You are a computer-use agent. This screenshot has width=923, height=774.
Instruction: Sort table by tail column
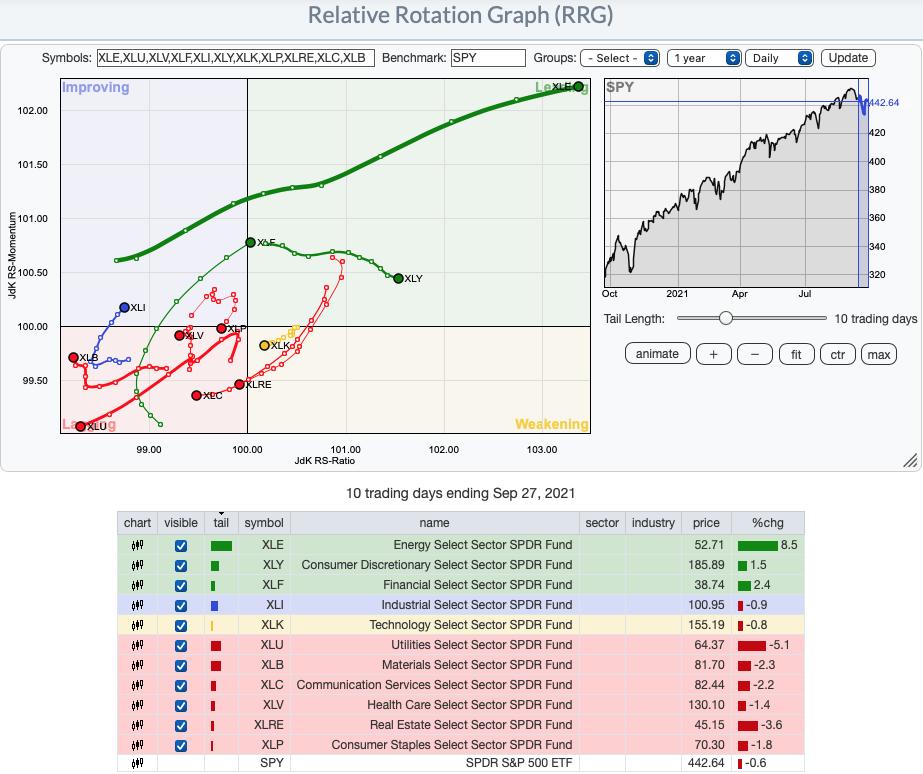pyautogui.click(x=221, y=523)
